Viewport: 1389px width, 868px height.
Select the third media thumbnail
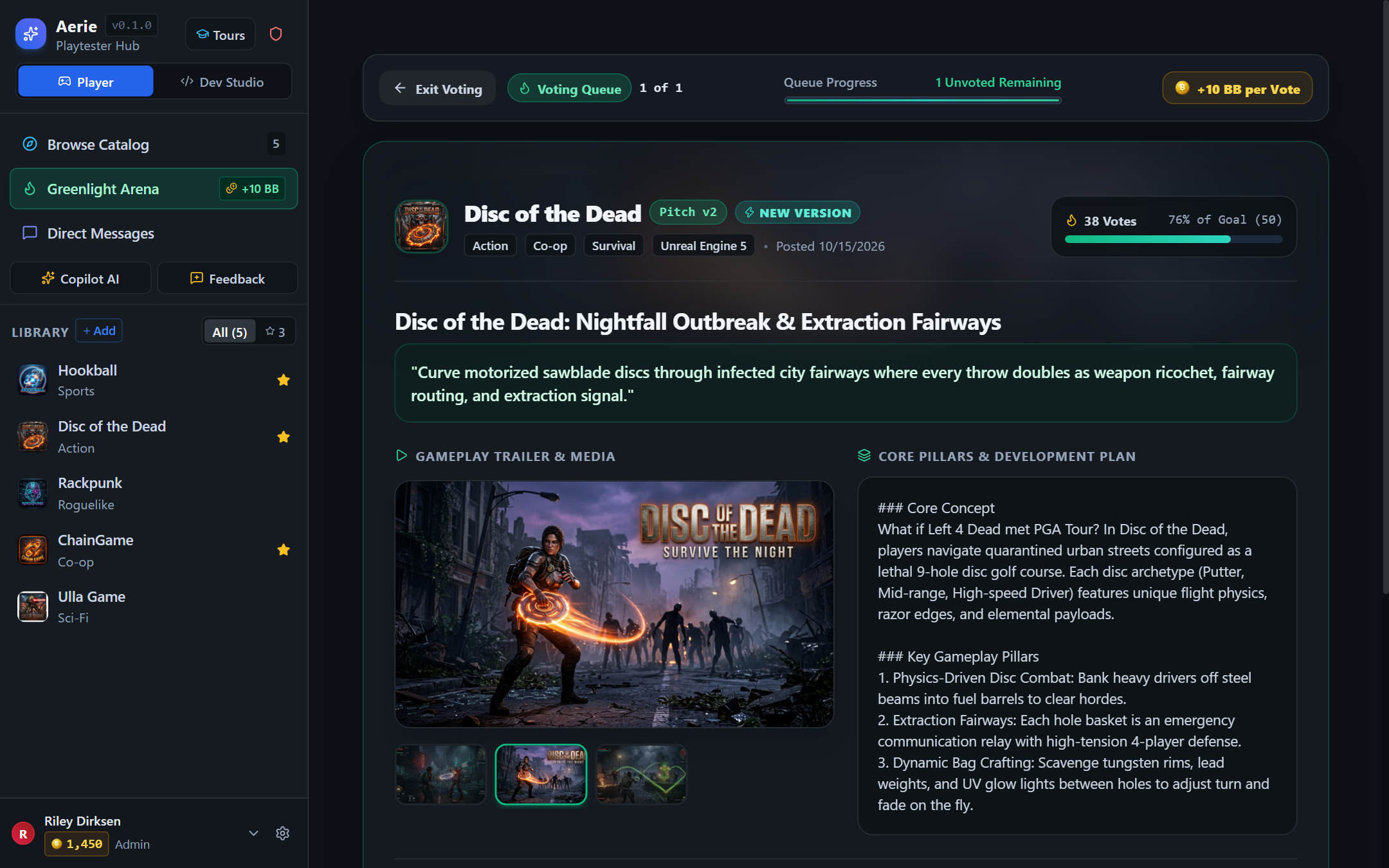coord(641,775)
